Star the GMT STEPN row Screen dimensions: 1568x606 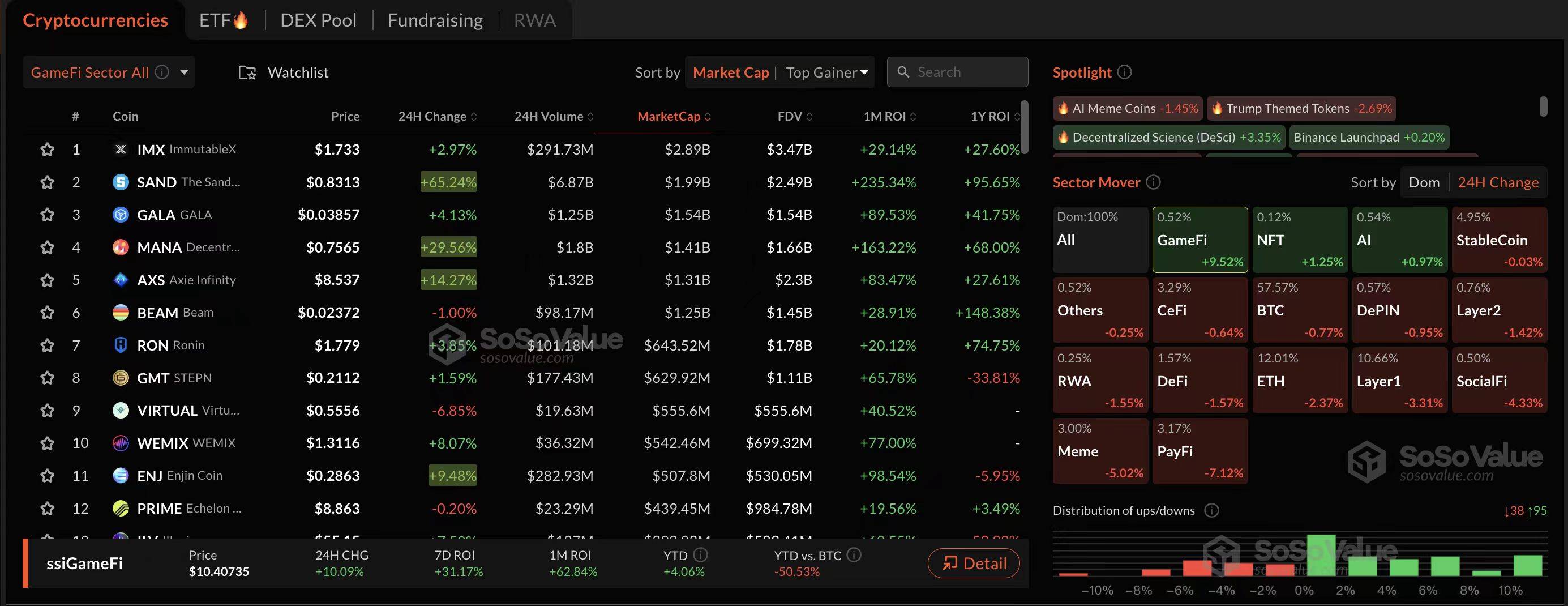tap(47, 378)
